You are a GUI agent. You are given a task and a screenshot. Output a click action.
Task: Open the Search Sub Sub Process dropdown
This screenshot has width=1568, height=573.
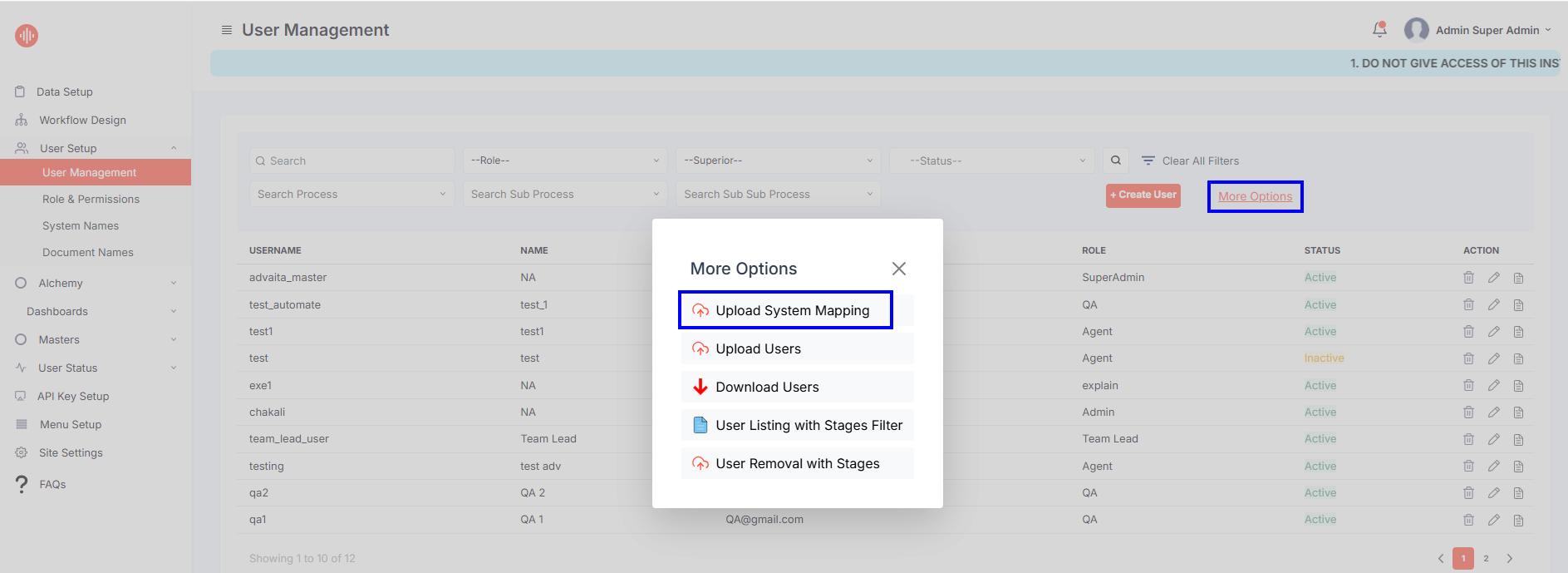(x=779, y=194)
